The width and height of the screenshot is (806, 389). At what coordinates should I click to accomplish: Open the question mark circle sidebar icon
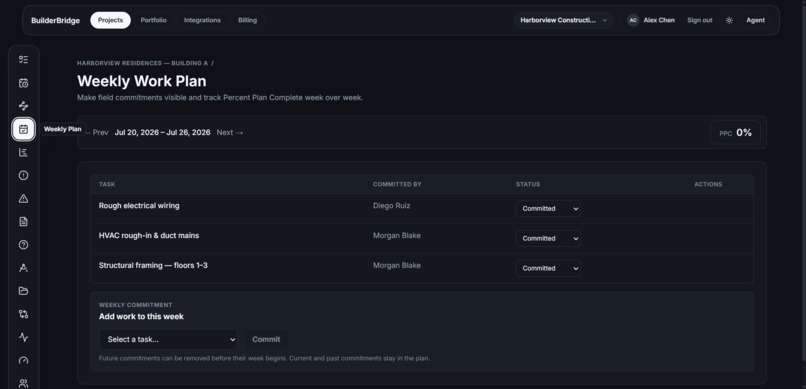click(23, 245)
